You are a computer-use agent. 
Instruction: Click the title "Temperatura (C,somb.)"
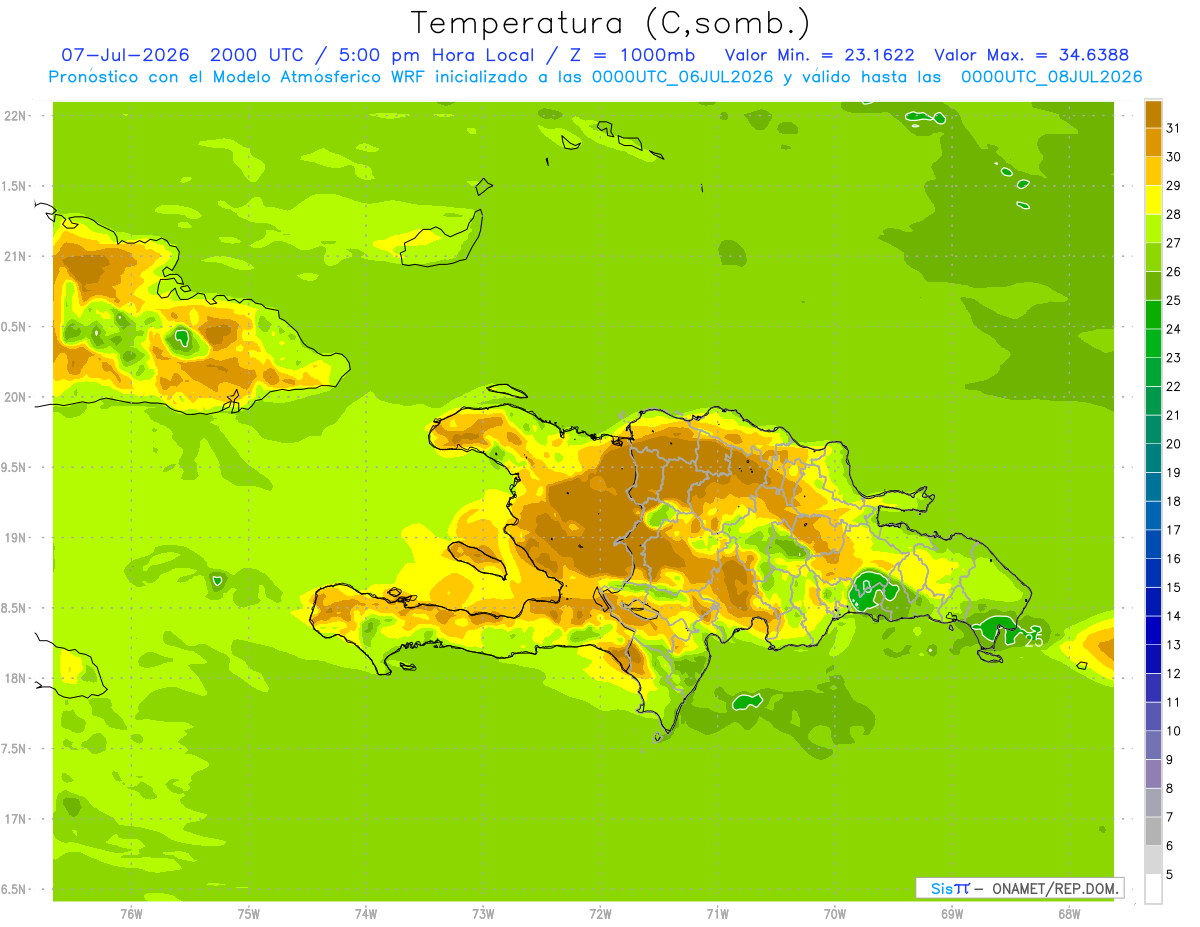click(611, 23)
